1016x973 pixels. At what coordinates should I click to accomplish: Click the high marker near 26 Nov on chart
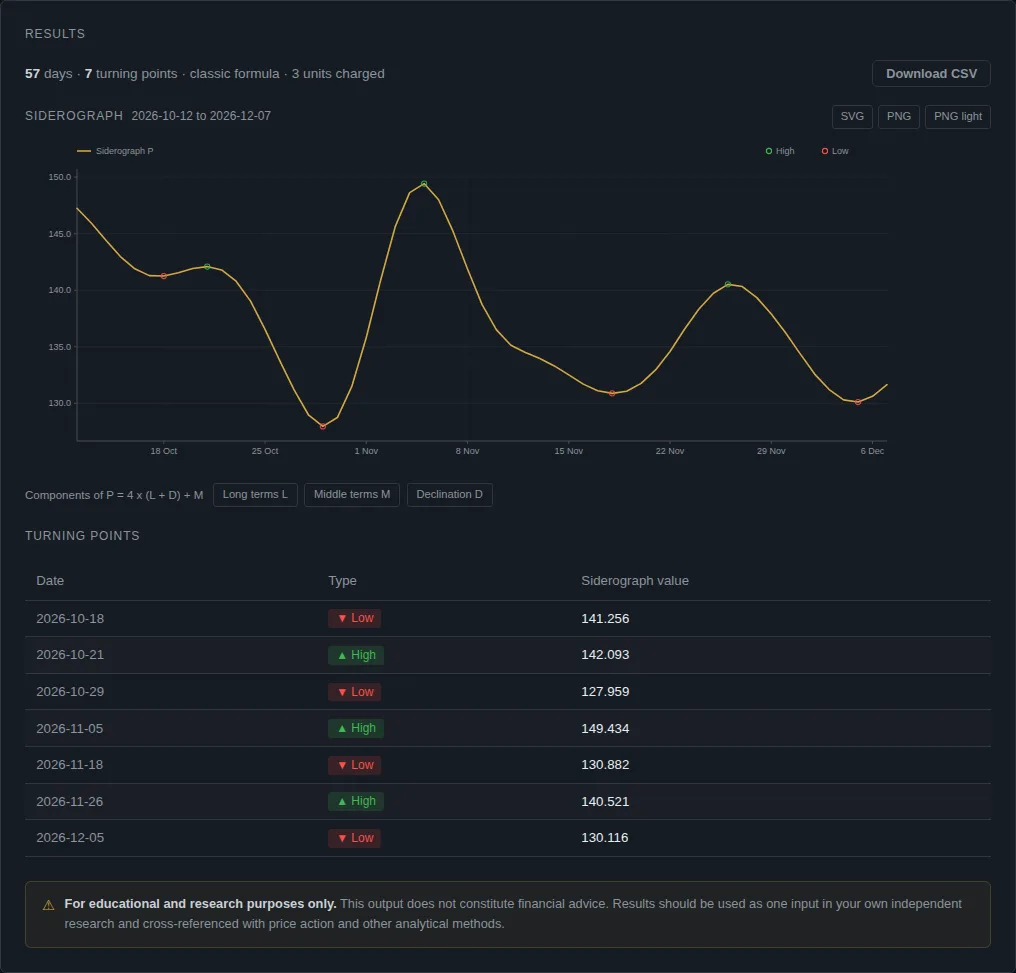pos(728,284)
